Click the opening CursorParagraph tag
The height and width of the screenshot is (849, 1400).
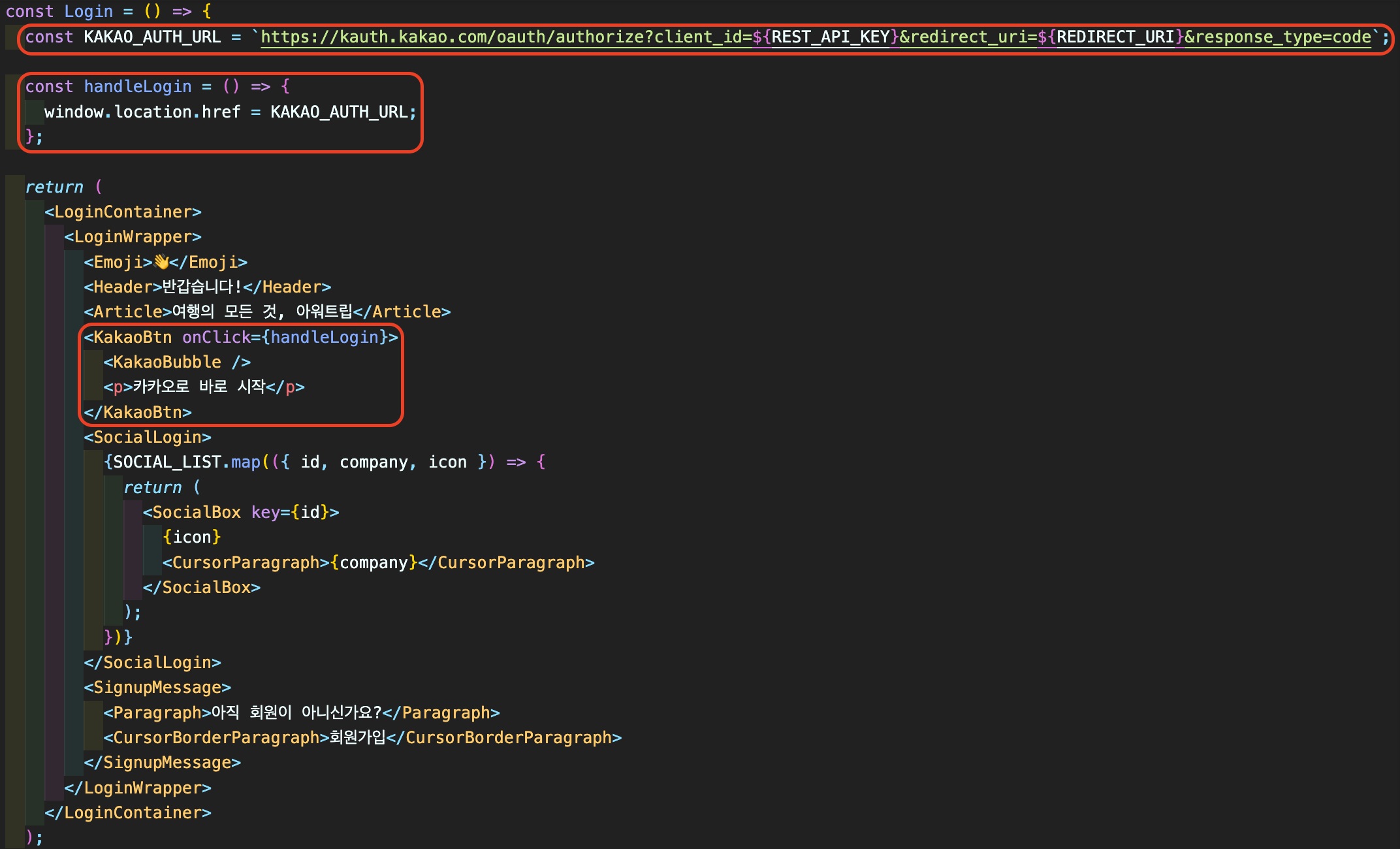[x=246, y=563]
